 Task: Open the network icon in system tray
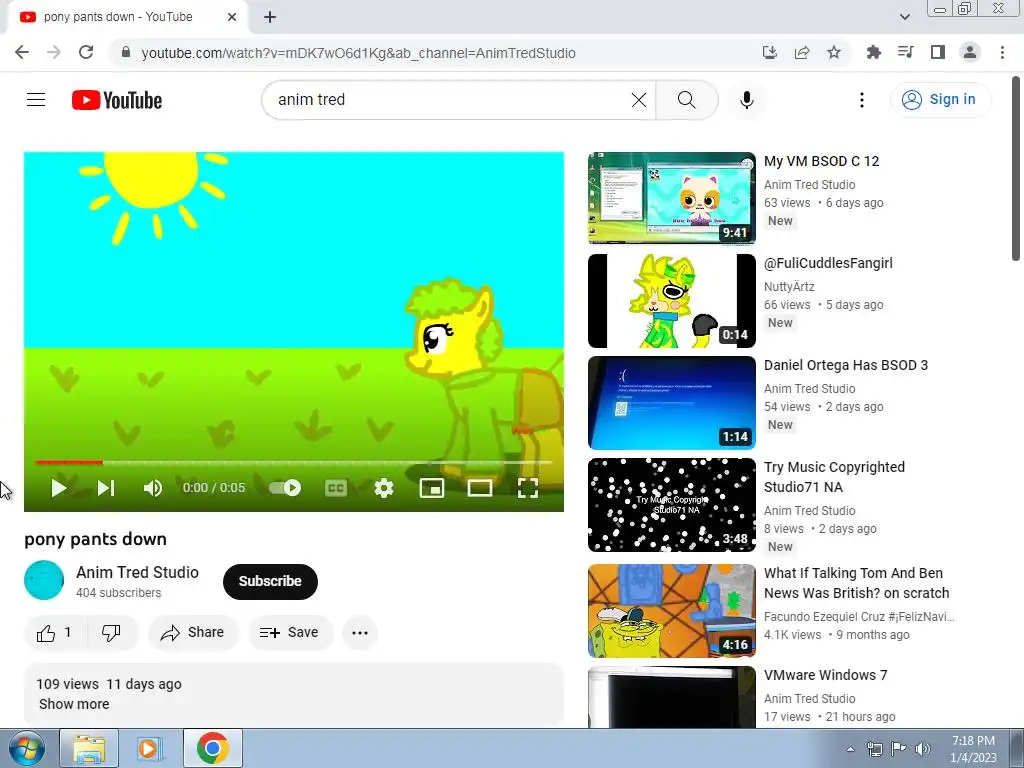pos(874,749)
